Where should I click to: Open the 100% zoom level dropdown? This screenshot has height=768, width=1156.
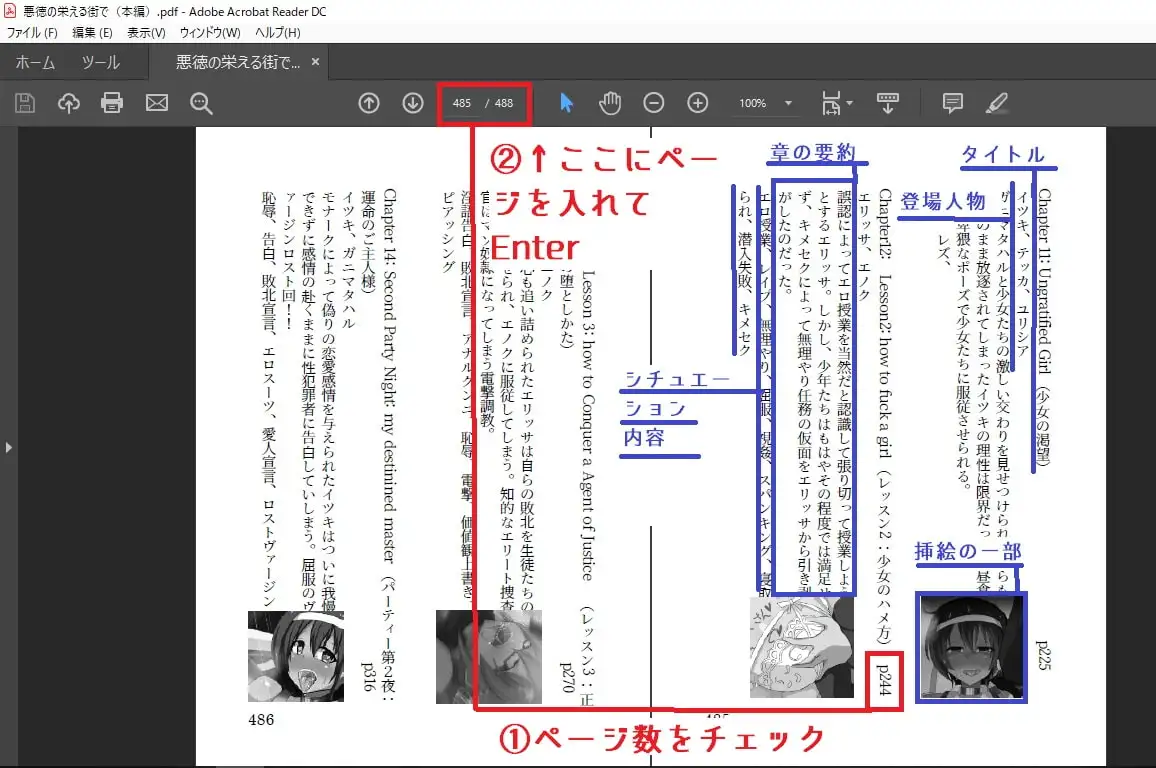[x=766, y=103]
